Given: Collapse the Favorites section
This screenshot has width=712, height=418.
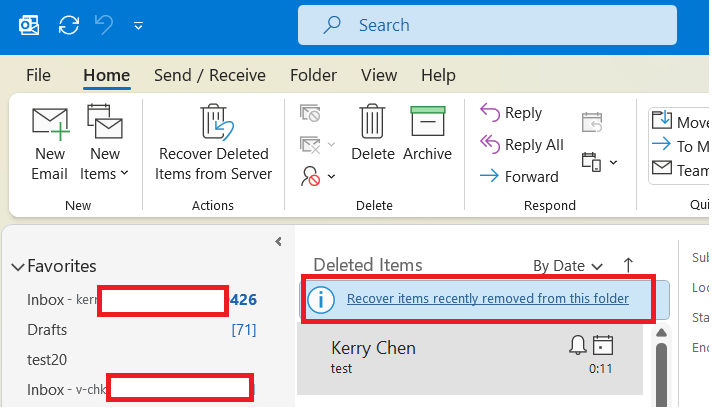Looking at the screenshot, I should (18, 267).
